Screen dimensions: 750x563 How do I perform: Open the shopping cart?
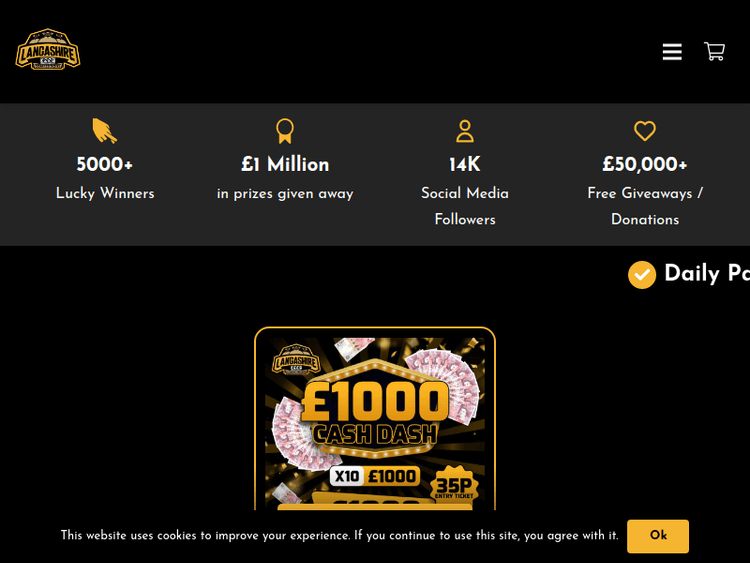click(714, 51)
